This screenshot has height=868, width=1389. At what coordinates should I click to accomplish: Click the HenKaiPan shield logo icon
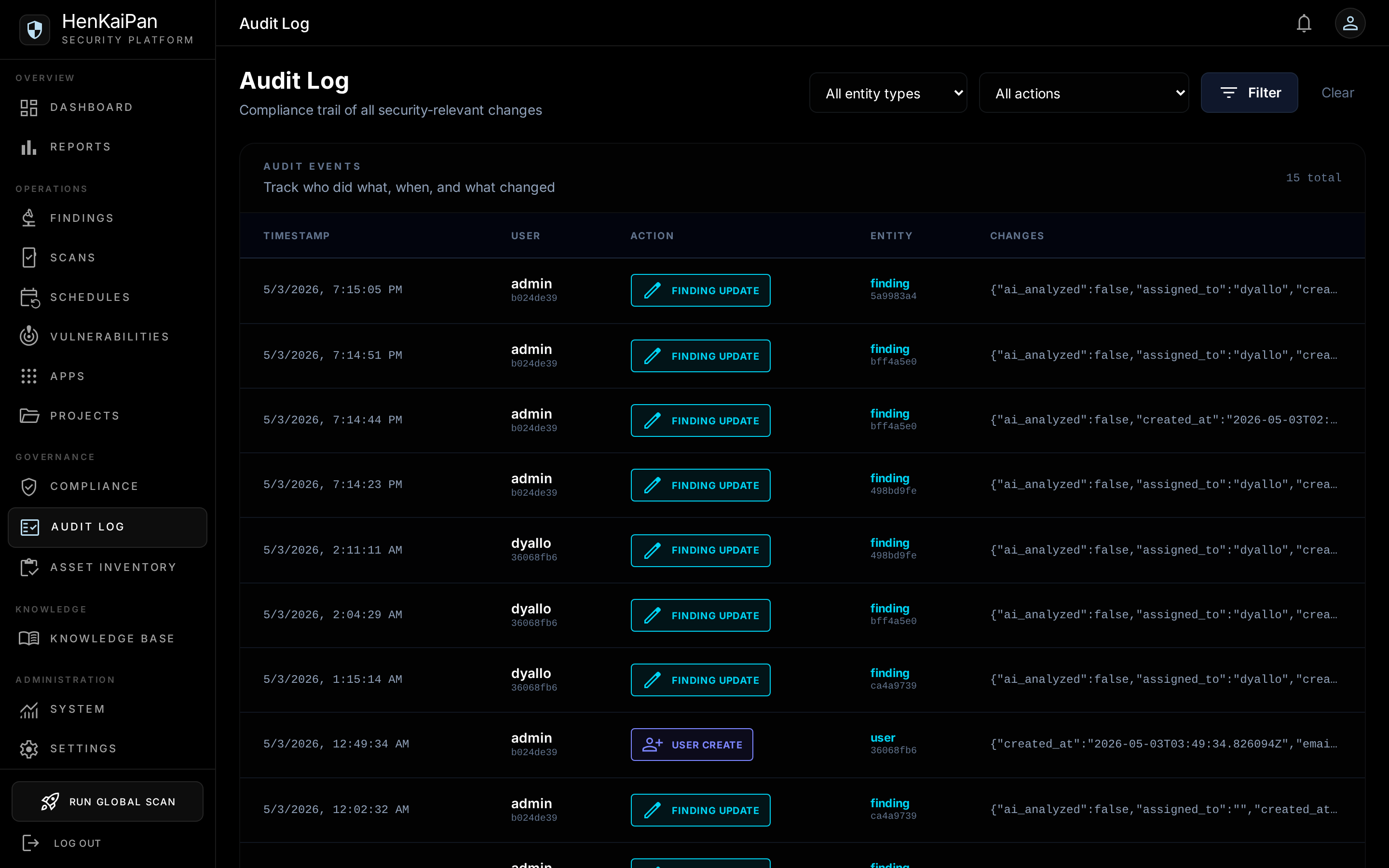[34, 29]
